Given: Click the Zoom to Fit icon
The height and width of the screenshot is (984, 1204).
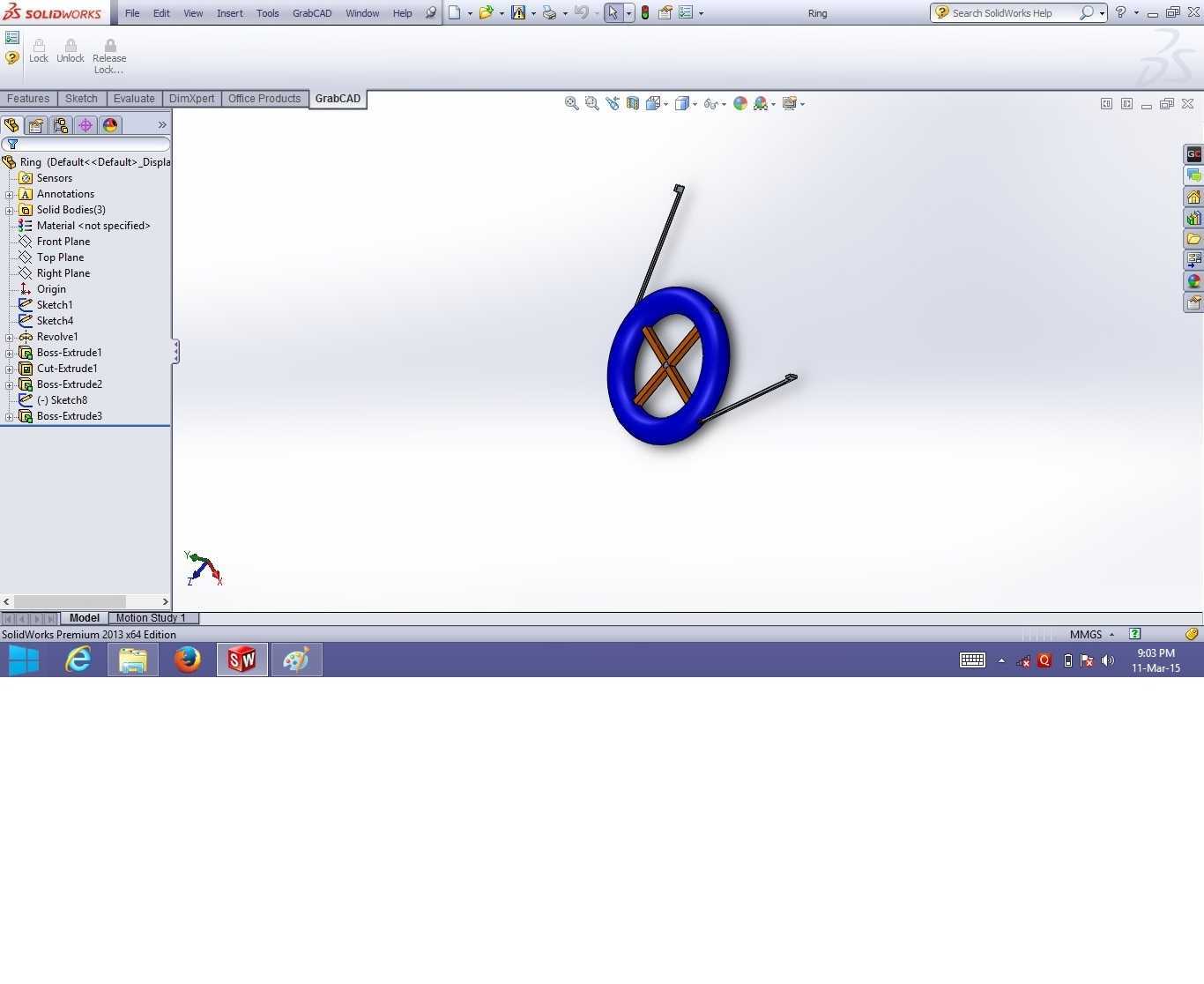Looking at the screenshot, I should pos(571,103).
